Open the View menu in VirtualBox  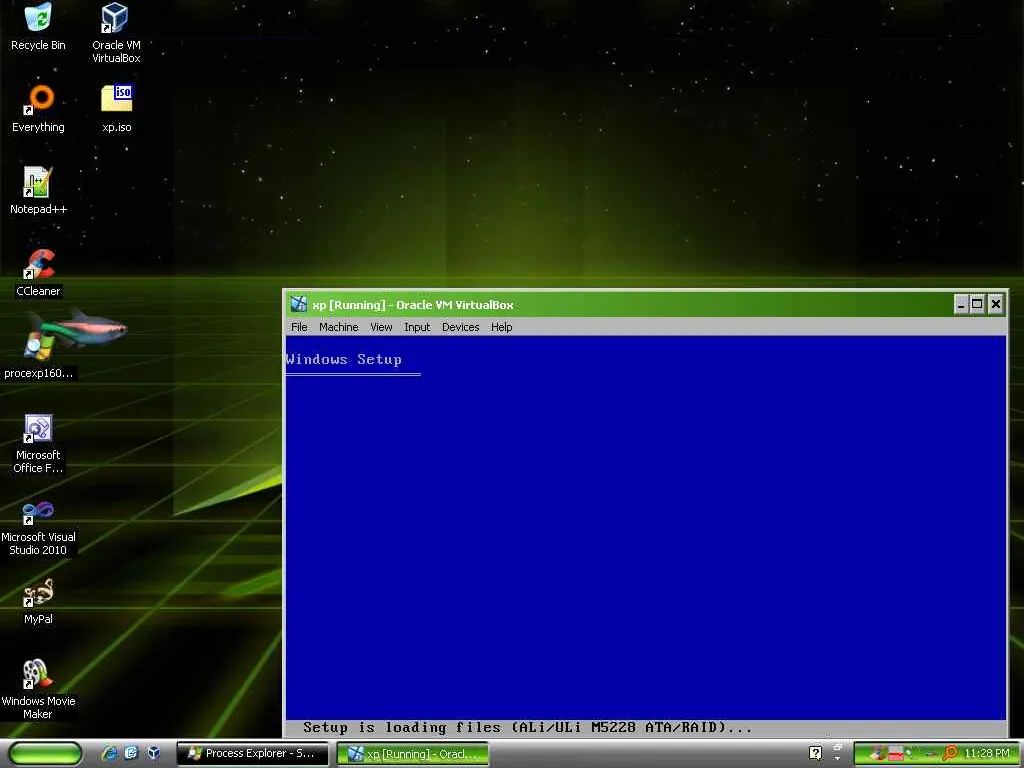click(381, 327)
